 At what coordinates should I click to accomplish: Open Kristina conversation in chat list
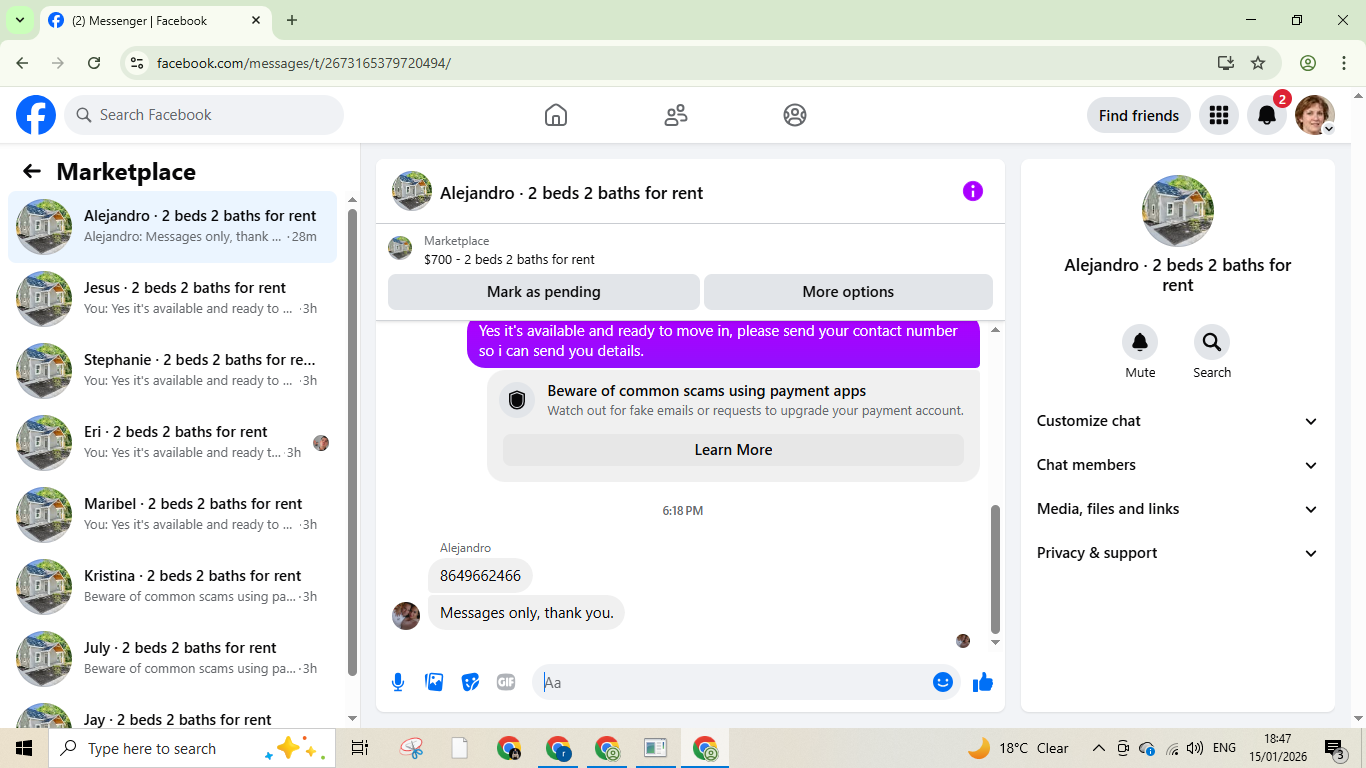click(173, 587)
